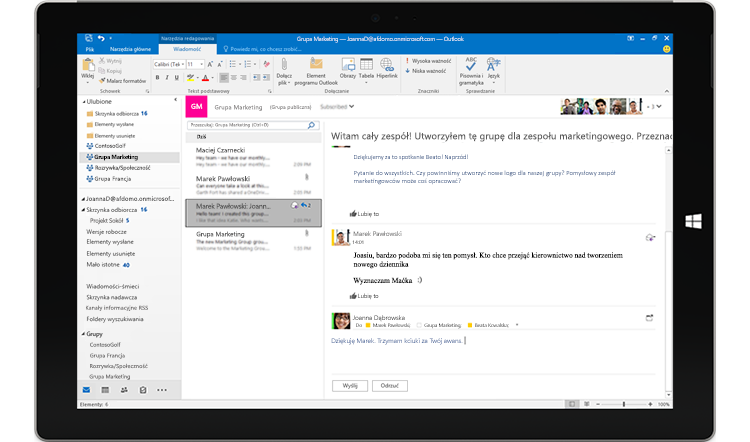Switch to Narzędzia główne tab
Screen dimensions: 750x442
pyautogui.click(x=130, y=49)
